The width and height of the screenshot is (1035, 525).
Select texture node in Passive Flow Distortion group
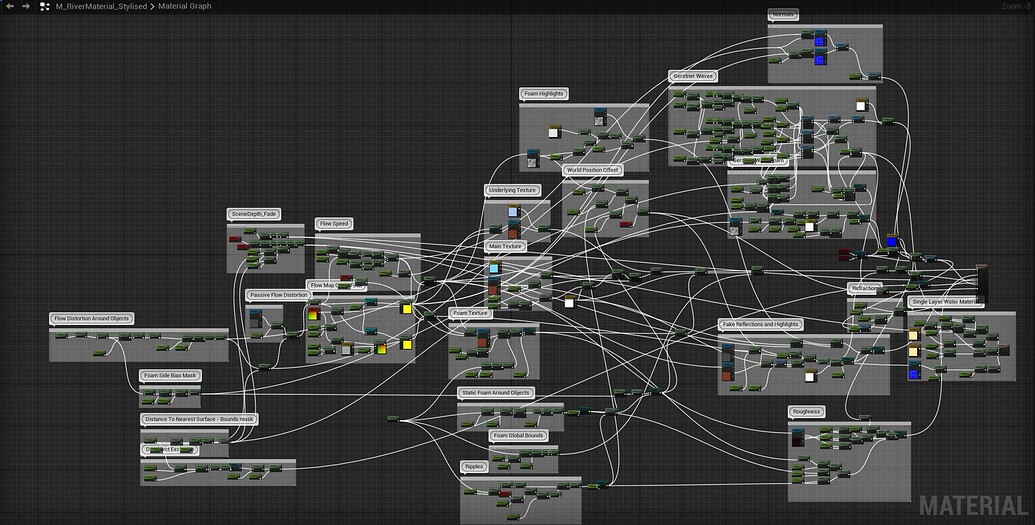coord(255,321)
